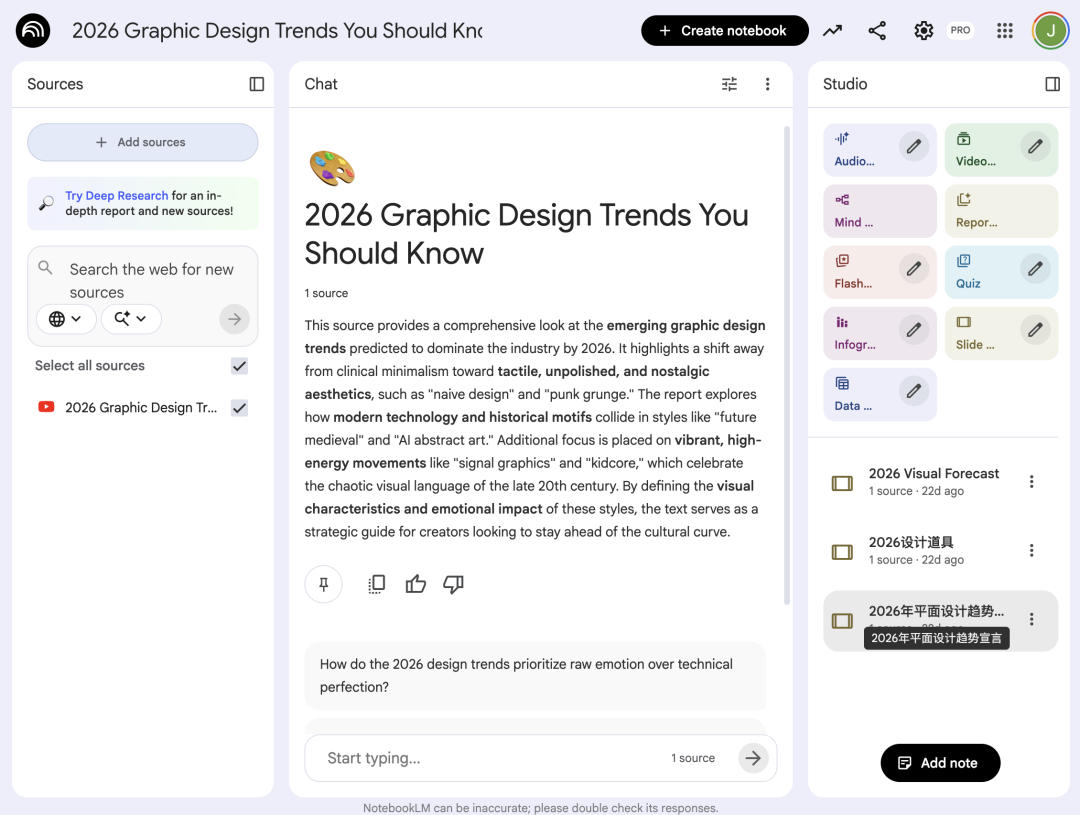Collapse the Studio panel
The height and width of the screenshot is (815, 1080).
pos(1052,84)
